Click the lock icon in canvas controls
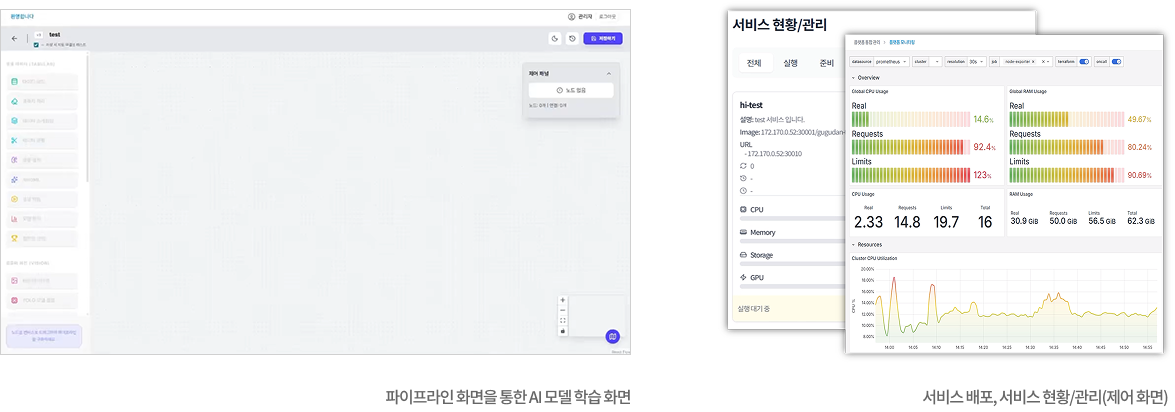 click(562, 330)
